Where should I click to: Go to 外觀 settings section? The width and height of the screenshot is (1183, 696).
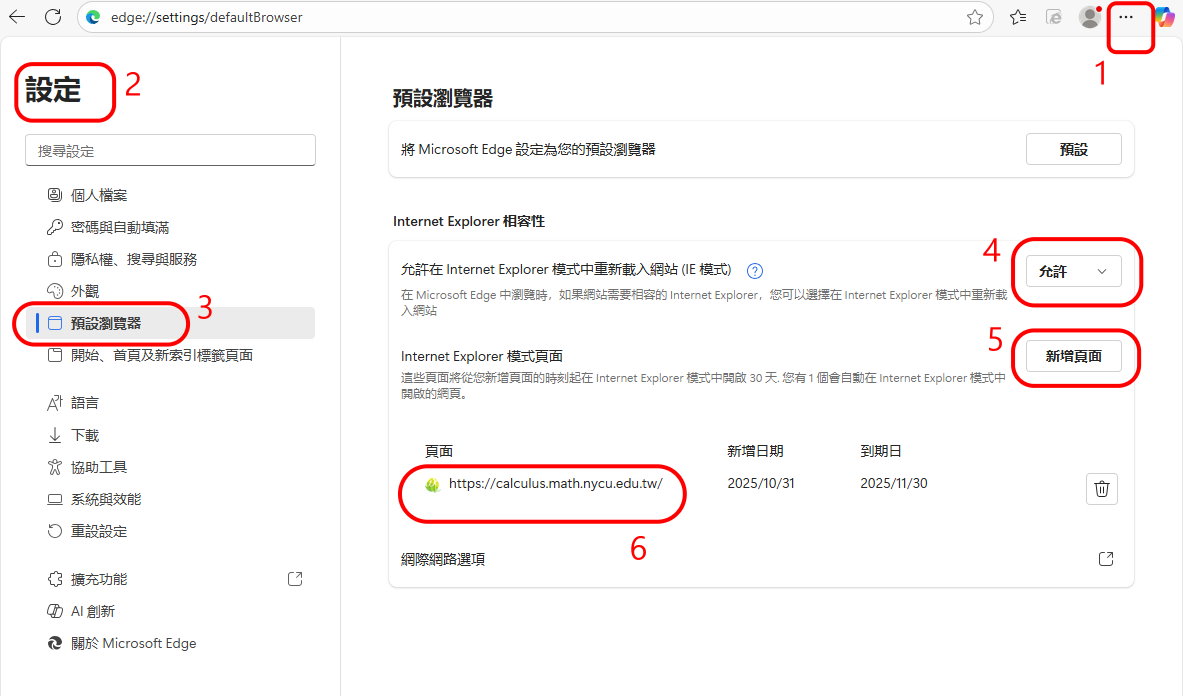pyautogui.click(x=85, y=291)
